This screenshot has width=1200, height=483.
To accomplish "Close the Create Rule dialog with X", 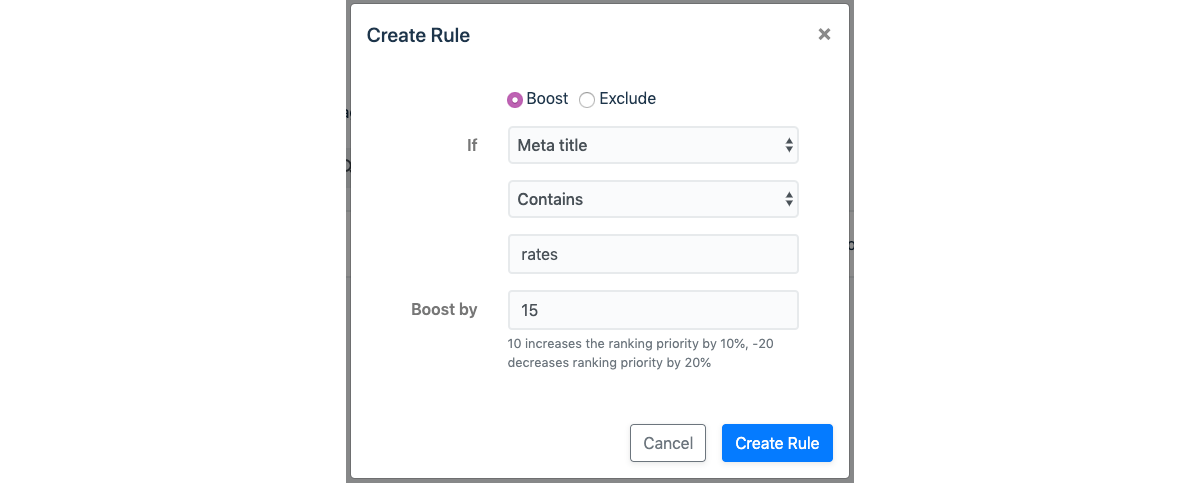I will (824, 34).
